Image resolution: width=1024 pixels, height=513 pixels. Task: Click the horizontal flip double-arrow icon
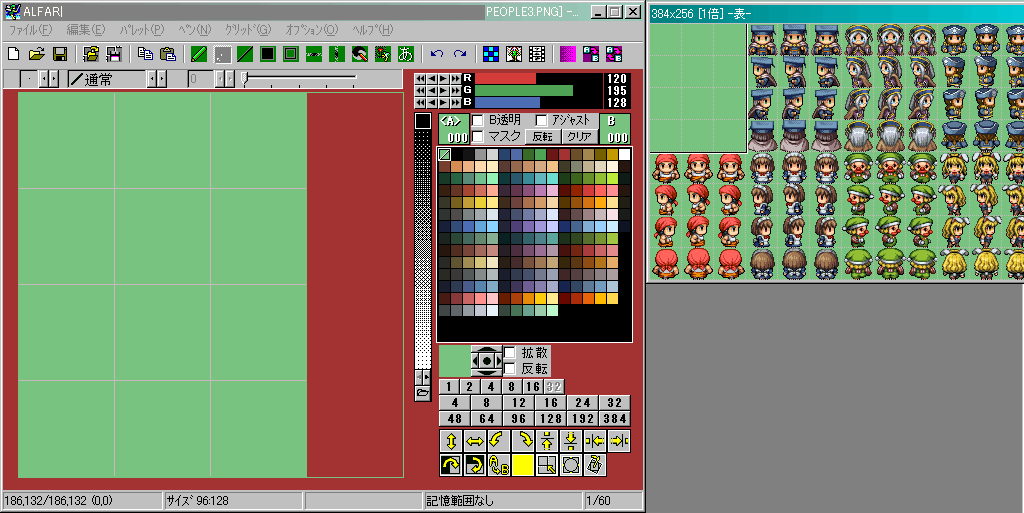(x=475, y=441)
